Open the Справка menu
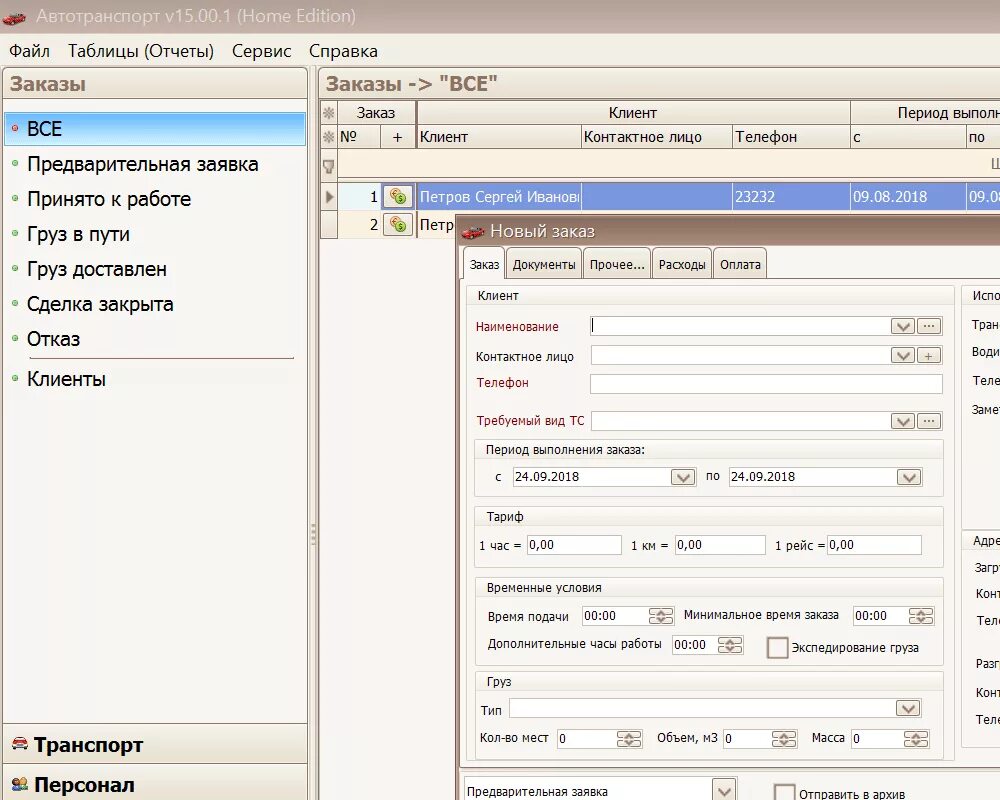Viewport: 1000px width, 800px height. click(x=343, y=51)
